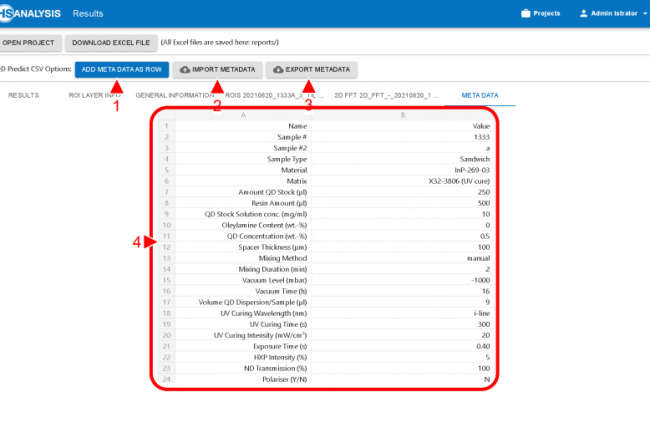650x433 pixels.
Task: Click the cloud icon on Import Metadata
Action: [185, 70]
